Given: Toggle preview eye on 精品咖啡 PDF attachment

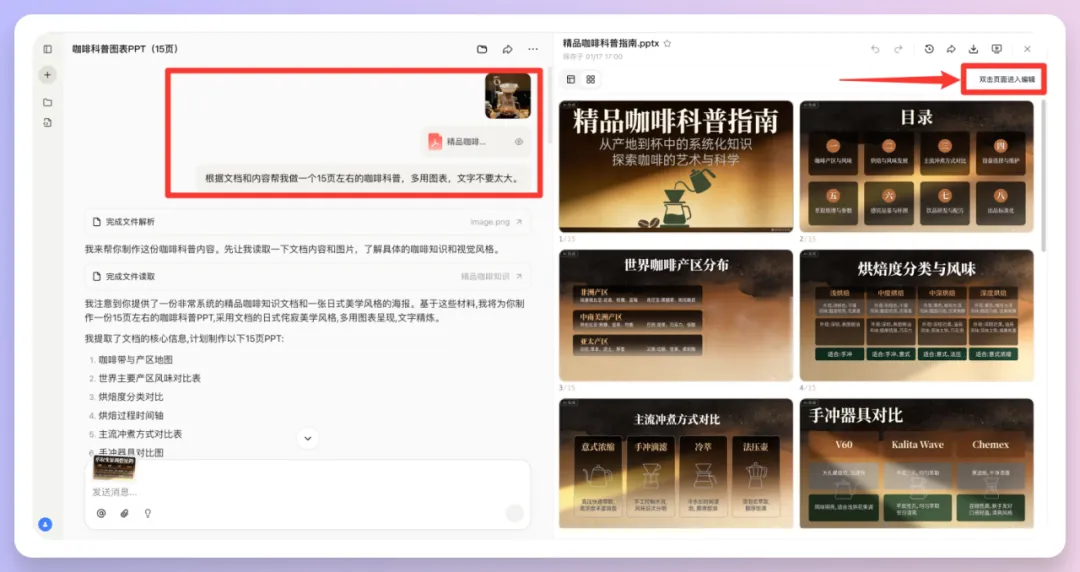Looking at the screenshot, I should click(x=519, y=142).
